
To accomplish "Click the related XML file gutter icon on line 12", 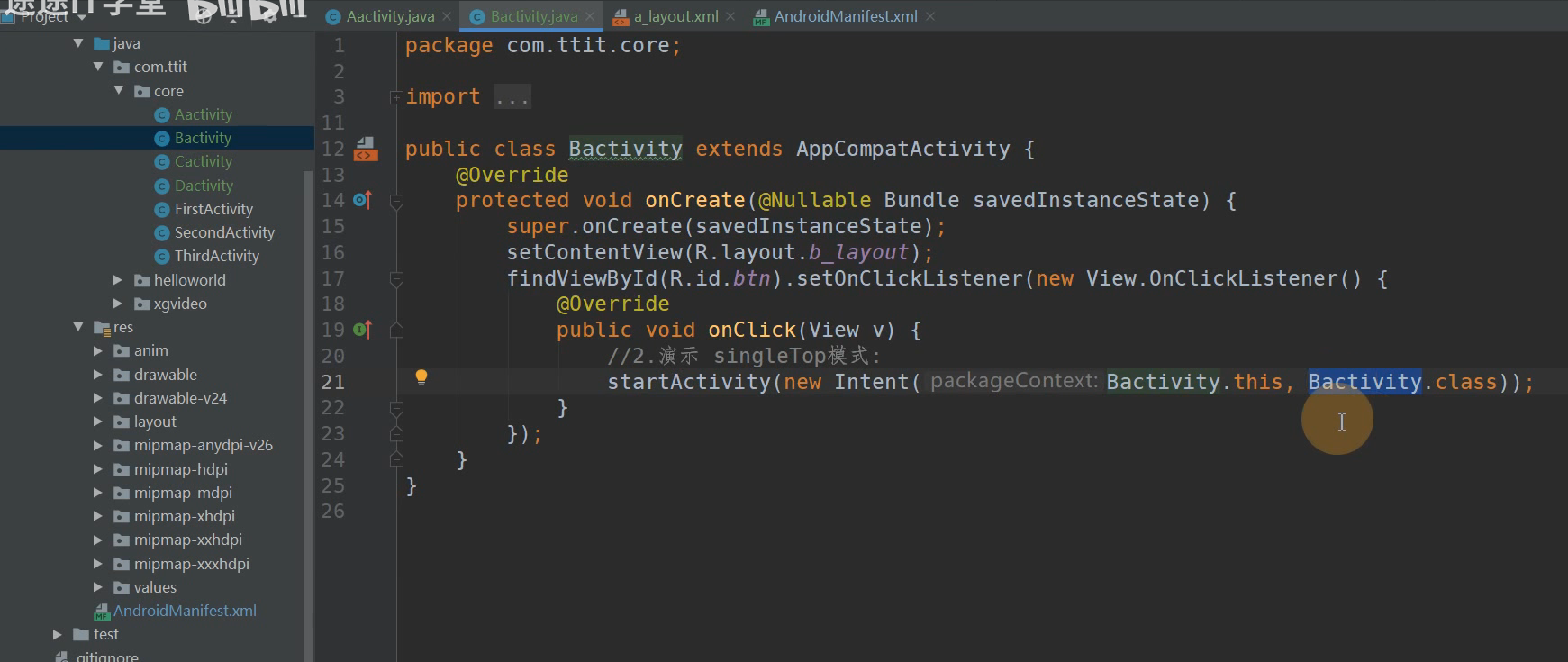I will click(x=365, y=149).
